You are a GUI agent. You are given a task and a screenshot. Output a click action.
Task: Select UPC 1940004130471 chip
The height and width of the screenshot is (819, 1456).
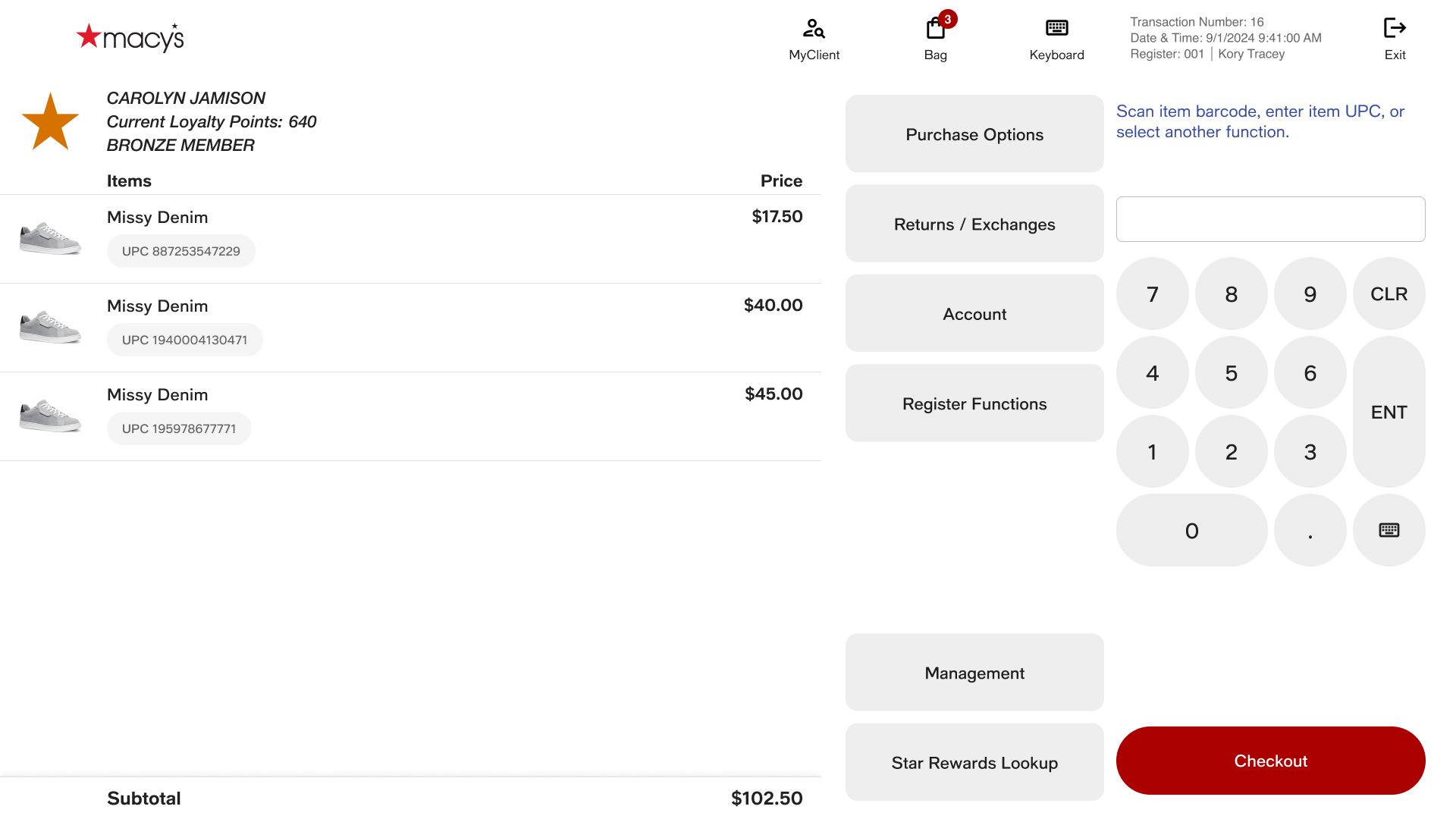point(184,340)
